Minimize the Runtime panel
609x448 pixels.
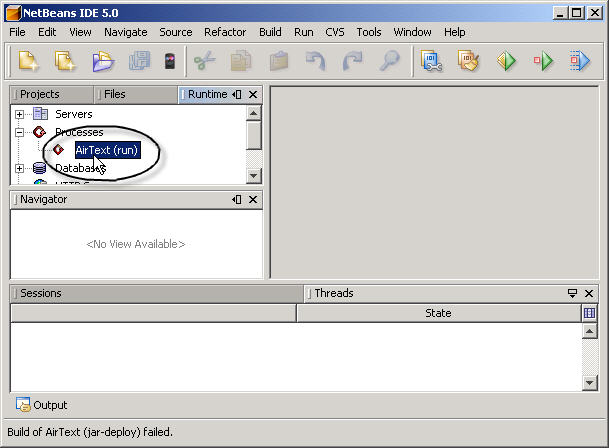(237, 94)
